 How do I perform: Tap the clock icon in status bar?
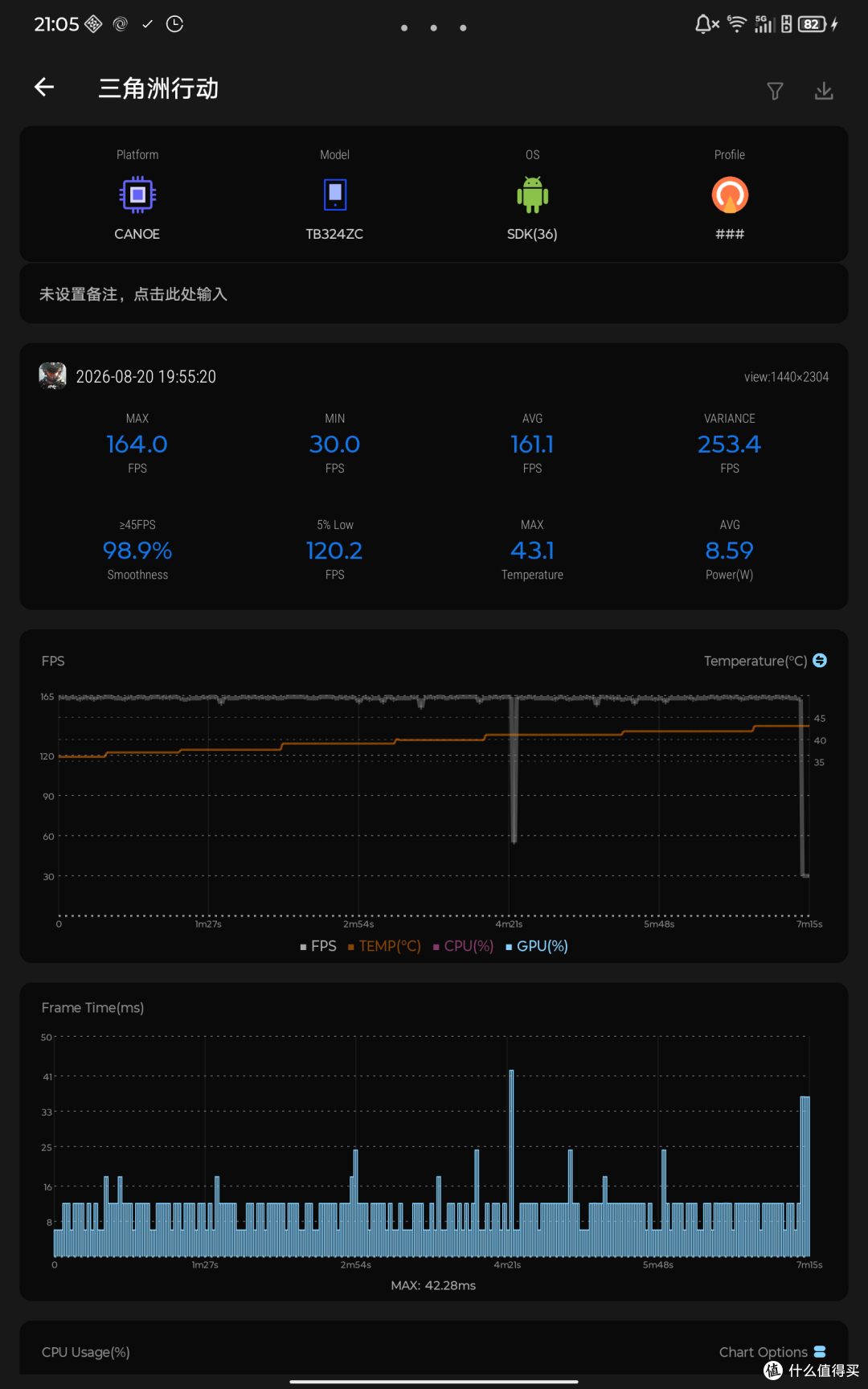(174, 24)
